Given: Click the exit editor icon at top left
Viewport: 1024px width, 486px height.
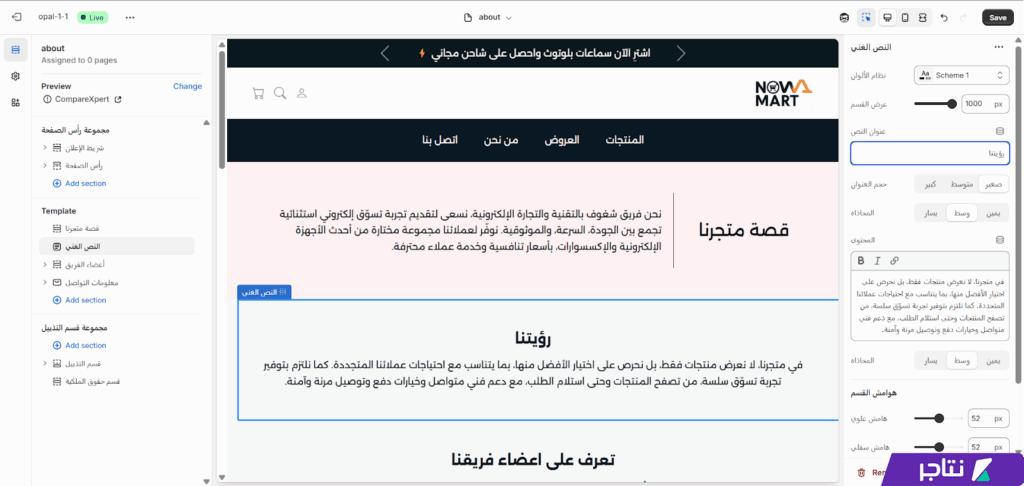Looking at the screenshot, I should pos(16,17).
